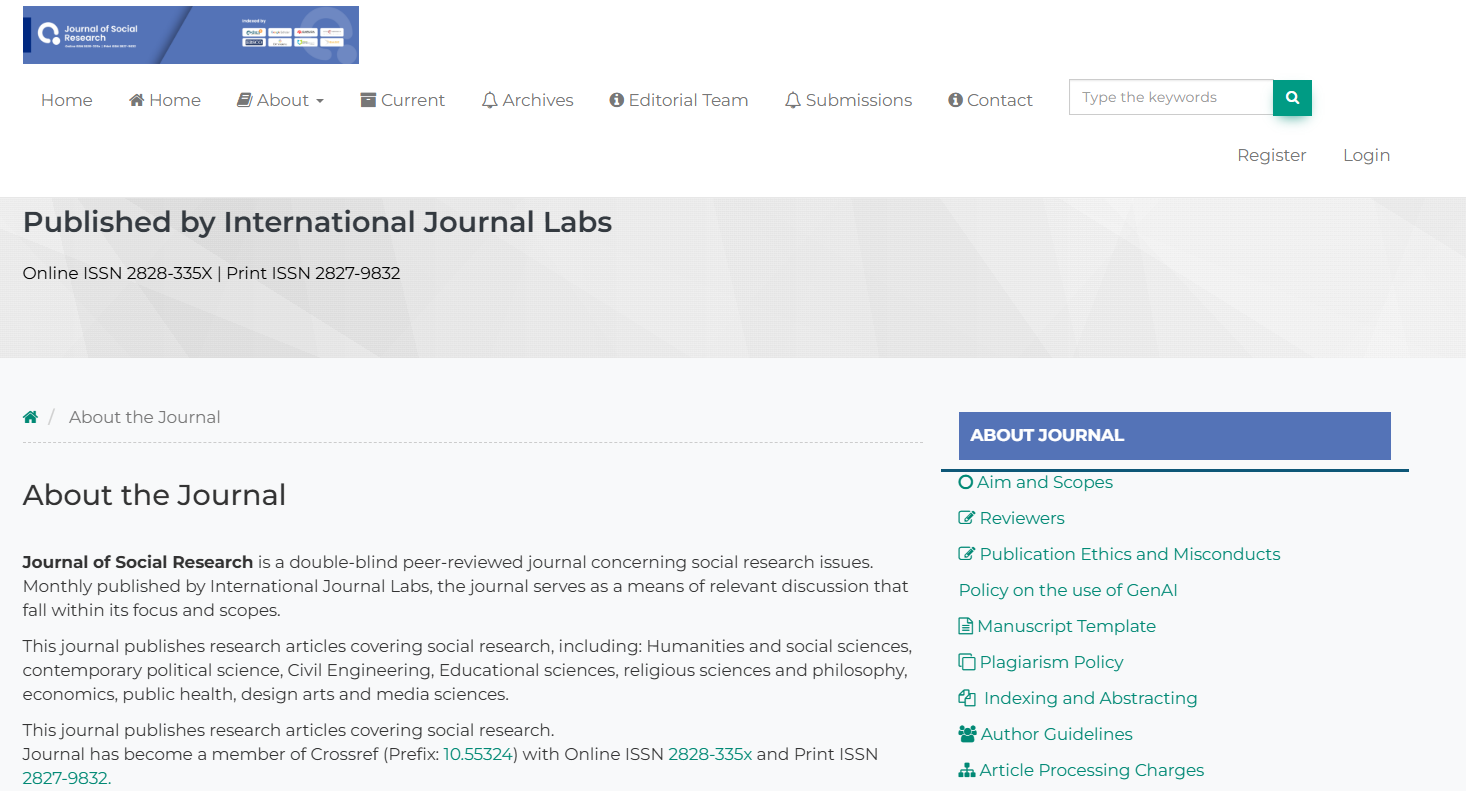Open Policy on the use of GenAI
The image size is (1466, 791).
[x=1068, y=590]
